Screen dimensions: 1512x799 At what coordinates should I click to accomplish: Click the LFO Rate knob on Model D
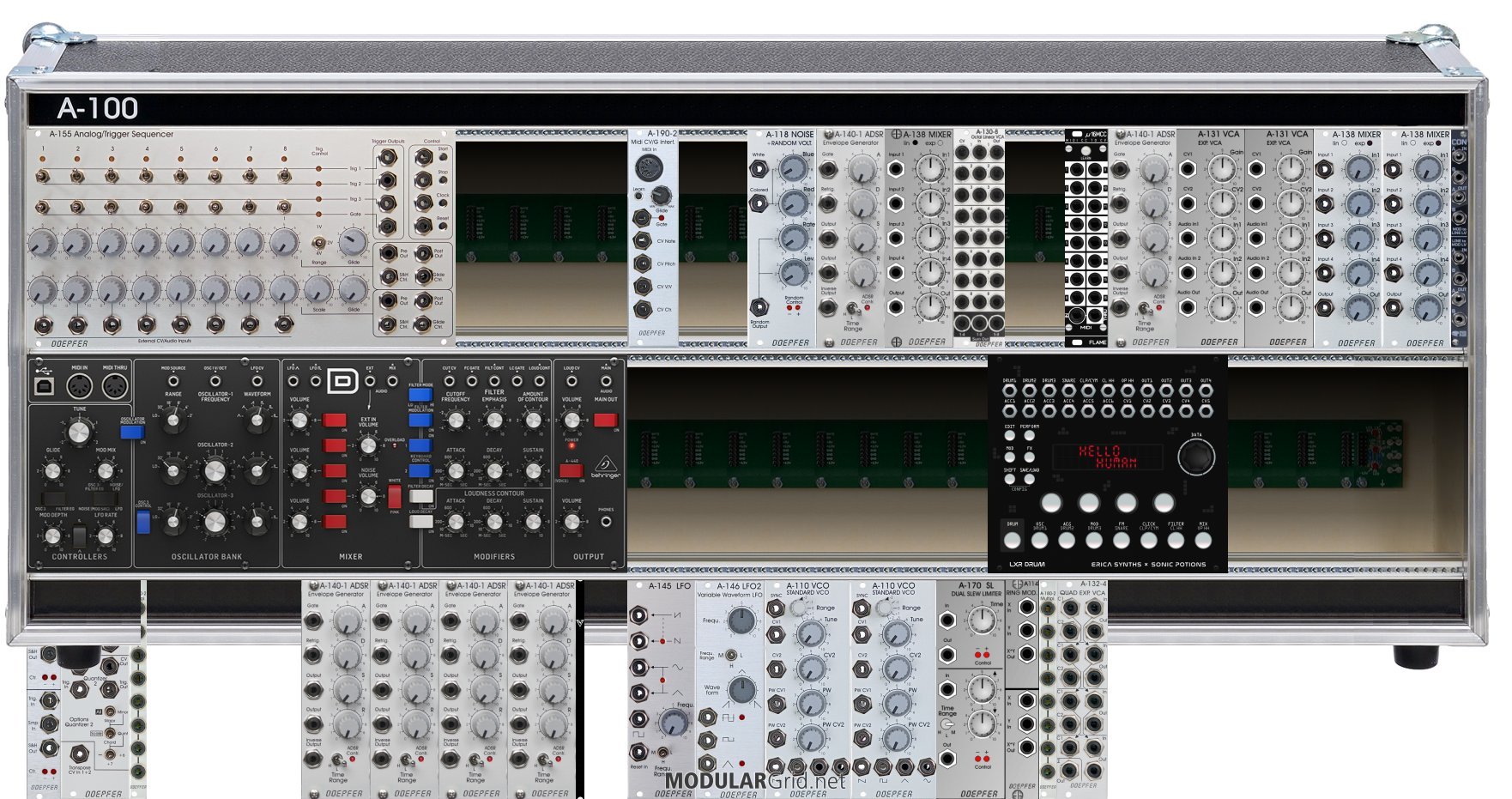tap(105, 536)
